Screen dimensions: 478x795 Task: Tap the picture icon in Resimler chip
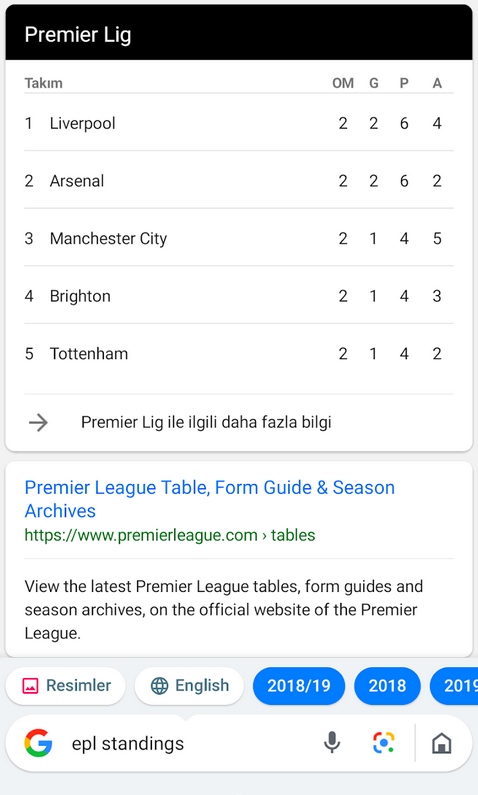coord(30,686)
